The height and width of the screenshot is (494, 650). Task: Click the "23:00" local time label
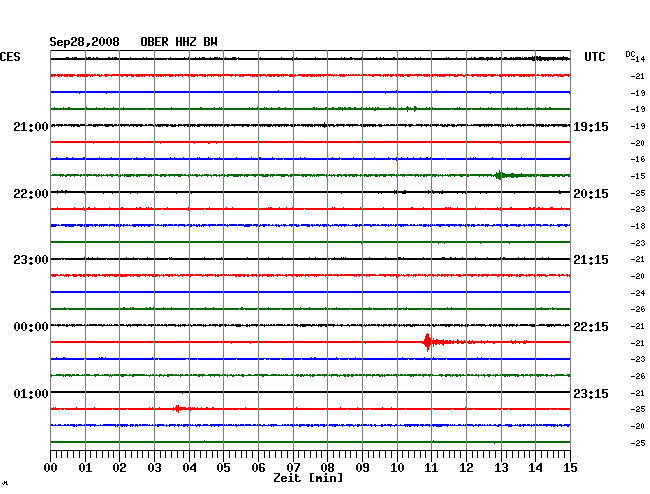click(x=31, y=260)
